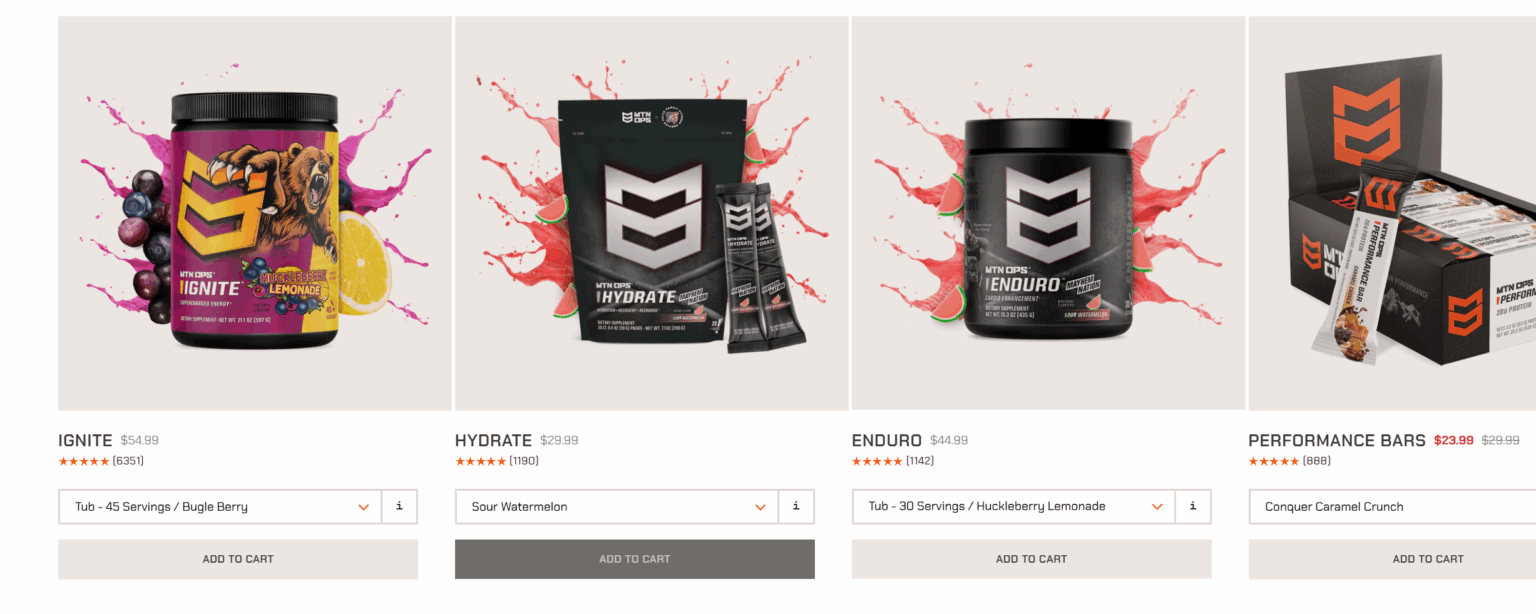Open the Ignite Tub 45 Servings Bugle Berry dropdown
1536x614 pixels.
coord(220,507)
